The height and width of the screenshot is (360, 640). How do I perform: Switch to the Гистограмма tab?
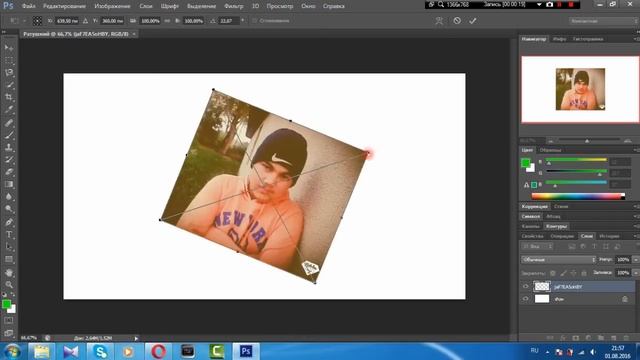[x=588, y=39]
